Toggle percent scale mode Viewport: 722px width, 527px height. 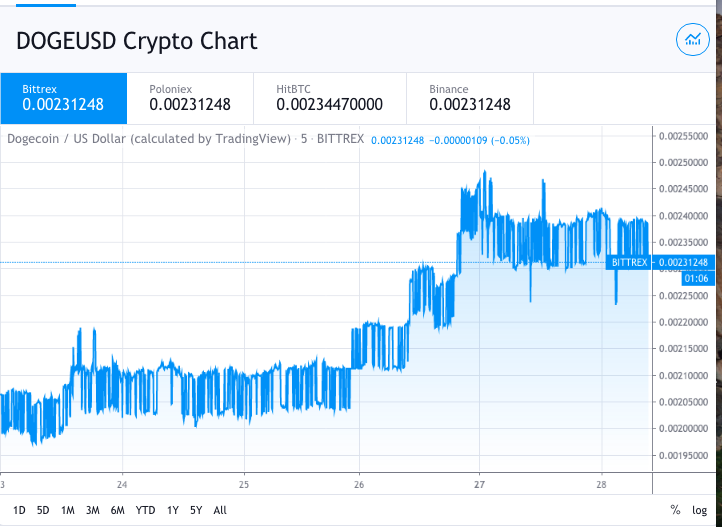(x=675, y=510)
